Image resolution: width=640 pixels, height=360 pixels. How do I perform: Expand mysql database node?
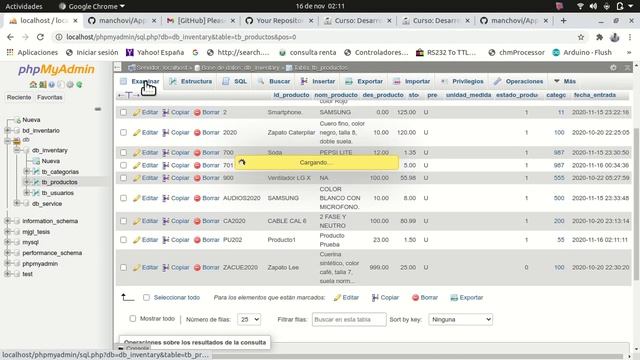point(7,242)
